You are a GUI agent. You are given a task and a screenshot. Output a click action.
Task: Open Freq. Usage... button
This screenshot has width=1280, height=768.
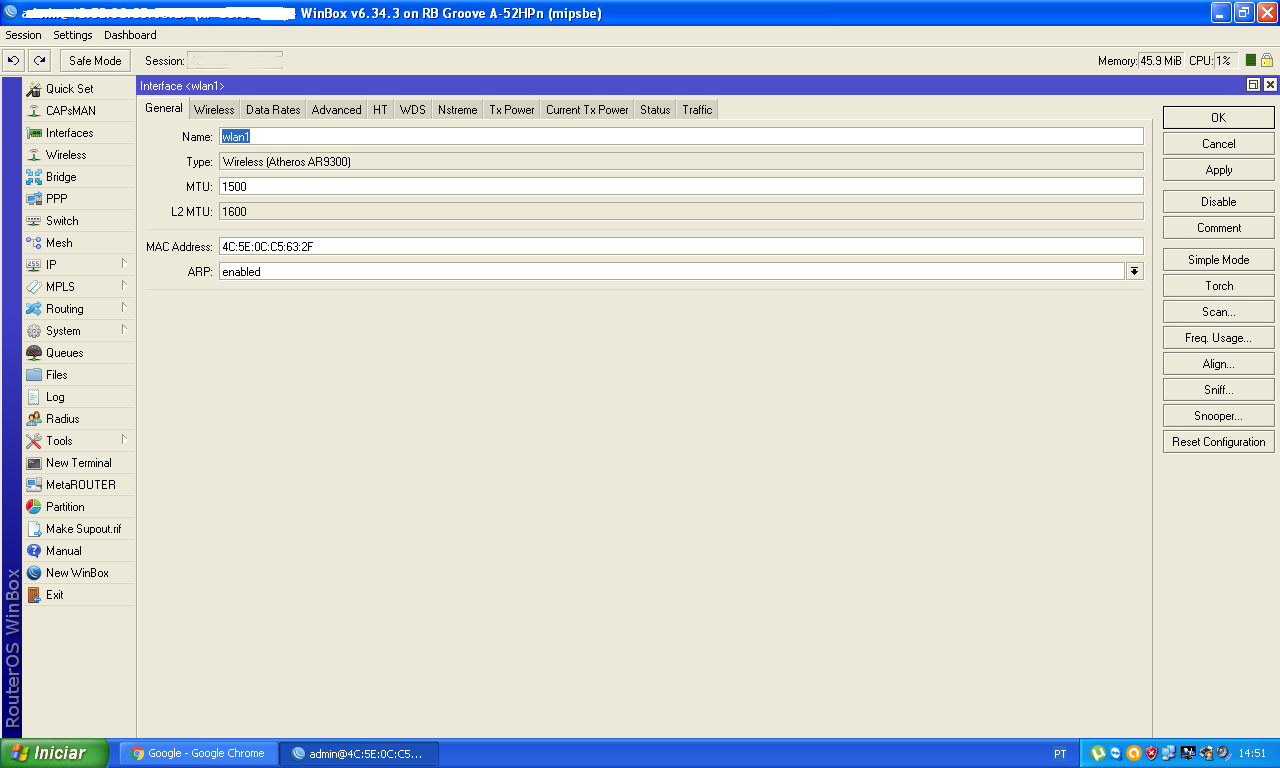click(x=1218, y=338)
